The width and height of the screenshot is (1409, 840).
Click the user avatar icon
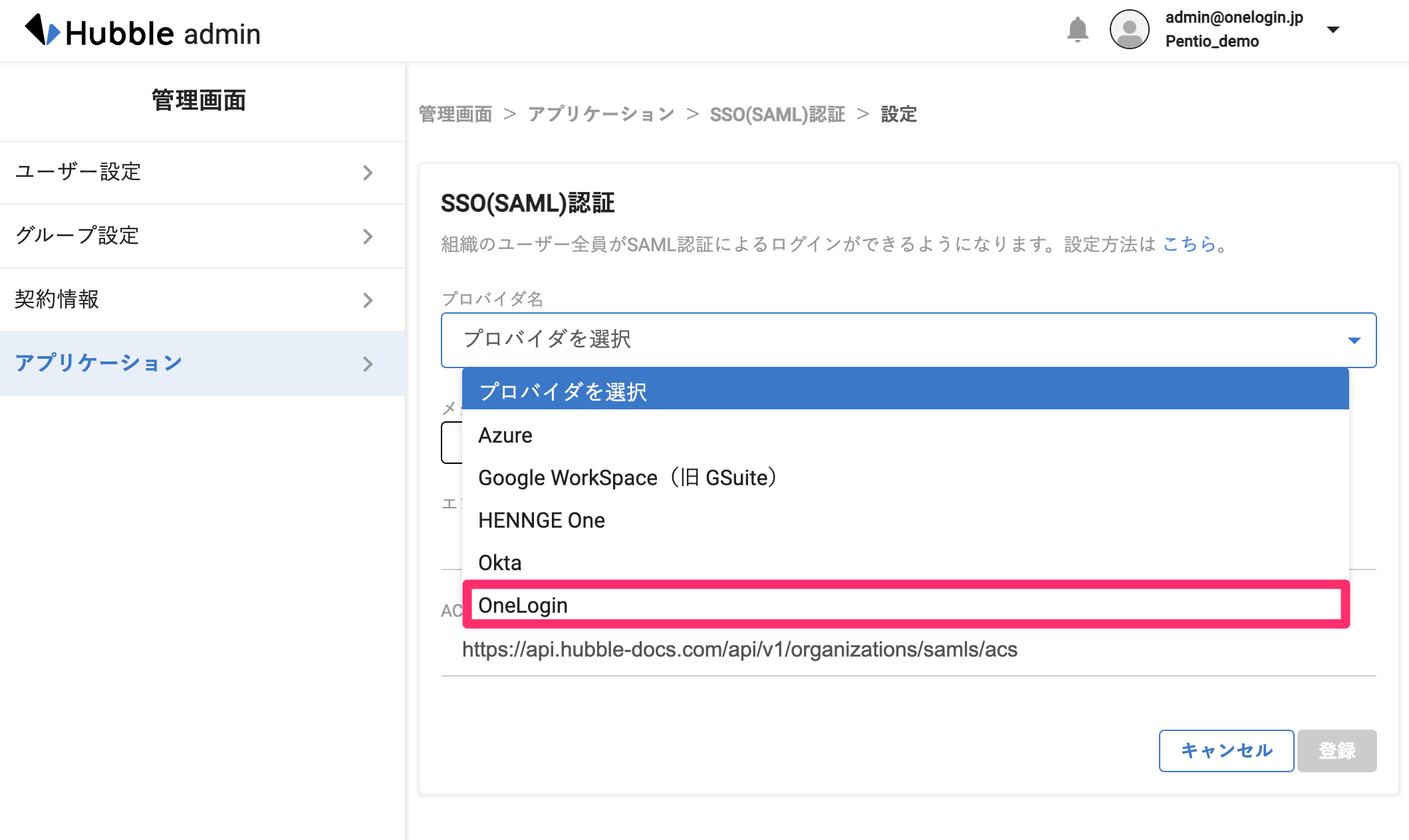pos(1129,29)
